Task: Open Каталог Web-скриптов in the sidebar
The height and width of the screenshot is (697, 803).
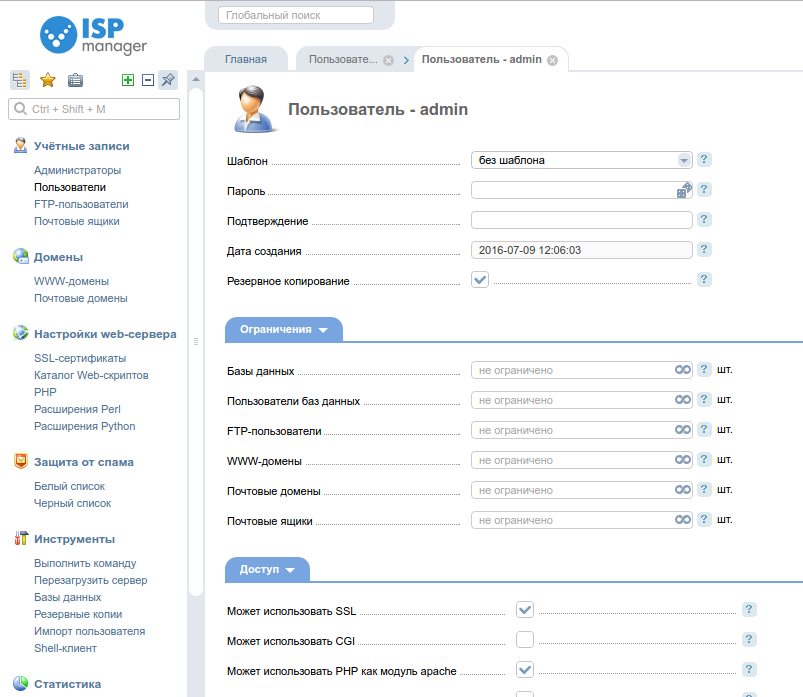Action: click(x=91, y=375)
